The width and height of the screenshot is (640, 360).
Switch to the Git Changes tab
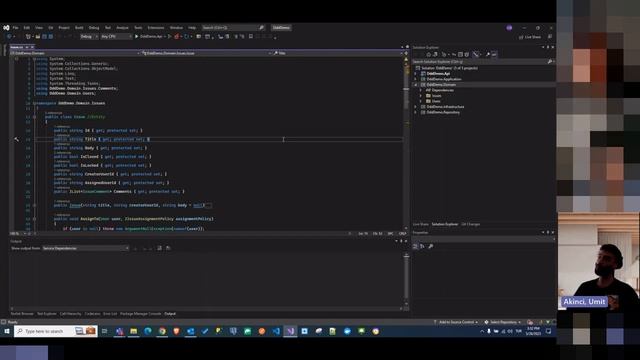pyautogui.click(x=471, y=224)
